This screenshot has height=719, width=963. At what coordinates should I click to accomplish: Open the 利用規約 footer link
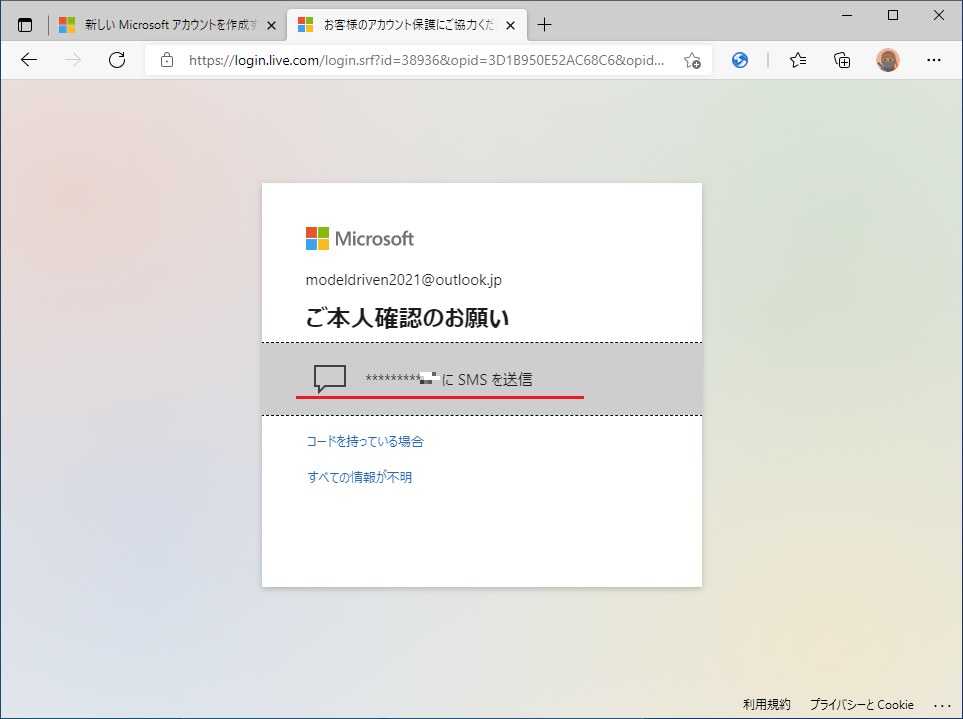click(x=766, y=704)
